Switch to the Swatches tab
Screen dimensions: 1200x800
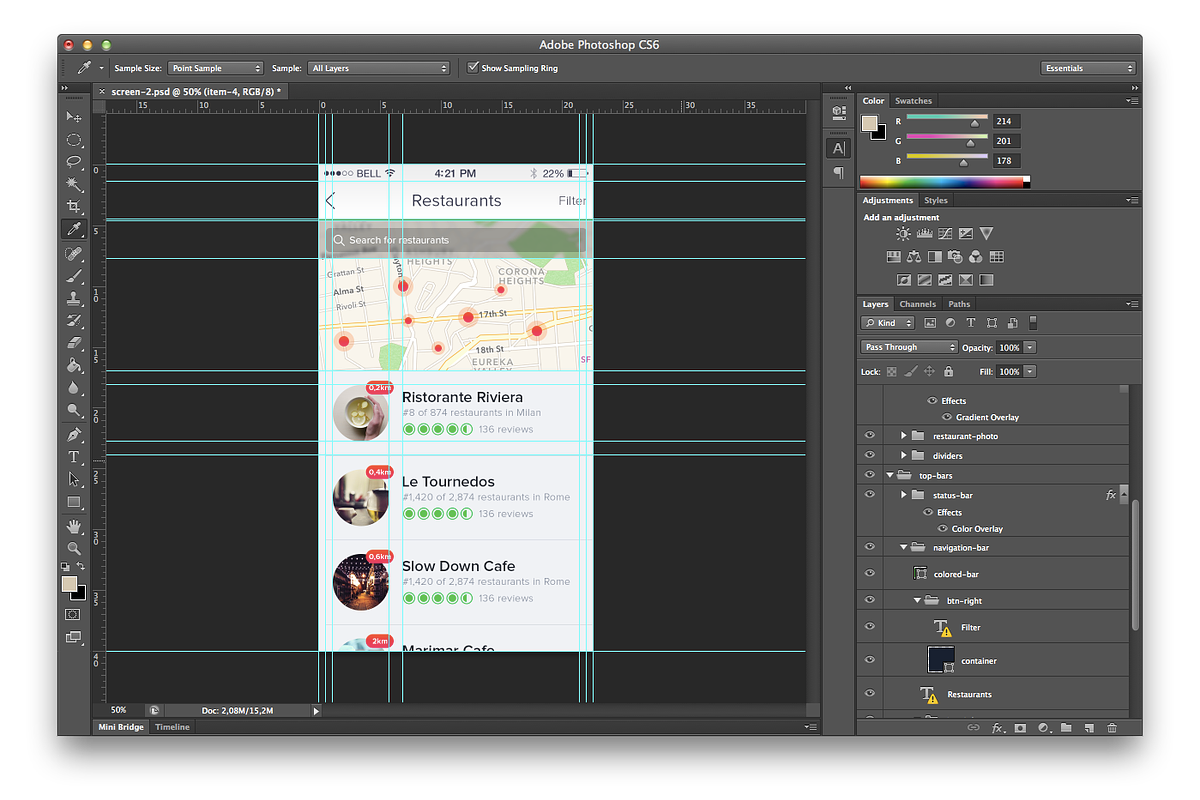tap(913, 101)
